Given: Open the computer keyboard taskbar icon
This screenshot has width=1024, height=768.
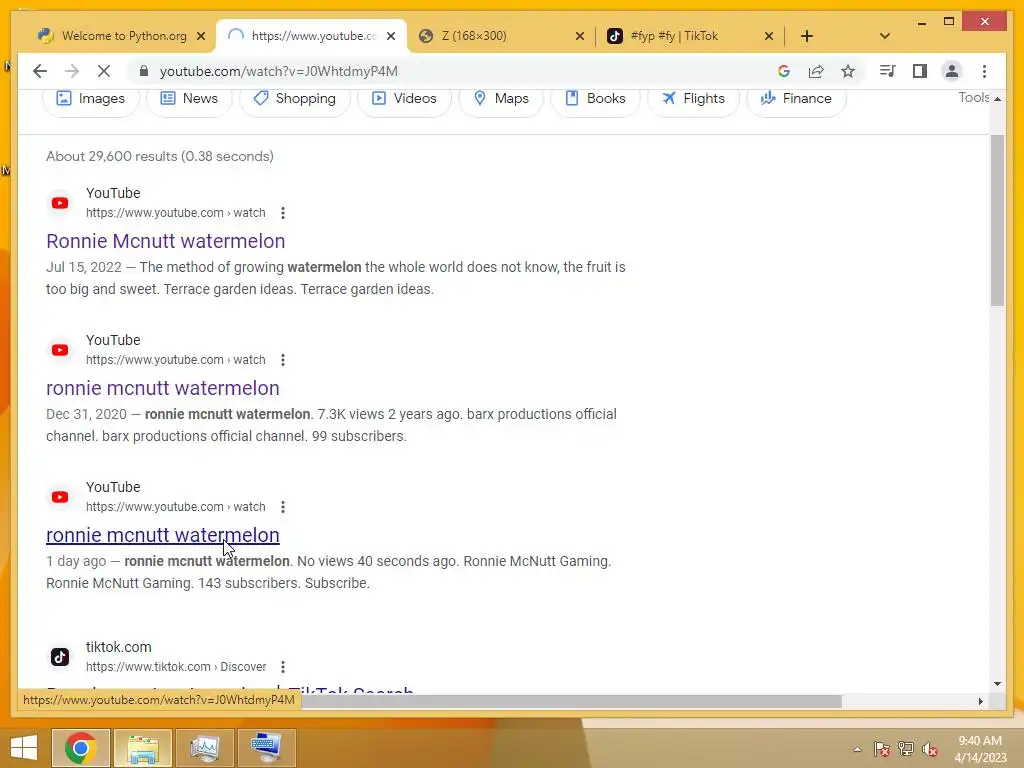Looking at the screenshot, I should coord(267,748).
